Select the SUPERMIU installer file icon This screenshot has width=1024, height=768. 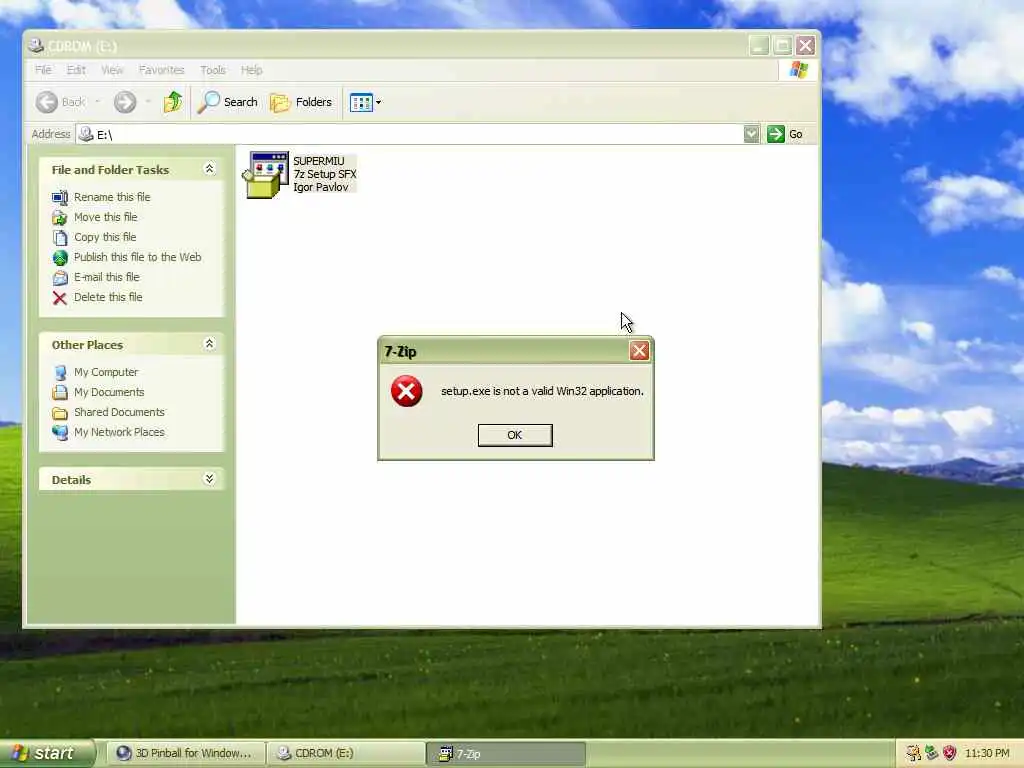coord(265,174)
